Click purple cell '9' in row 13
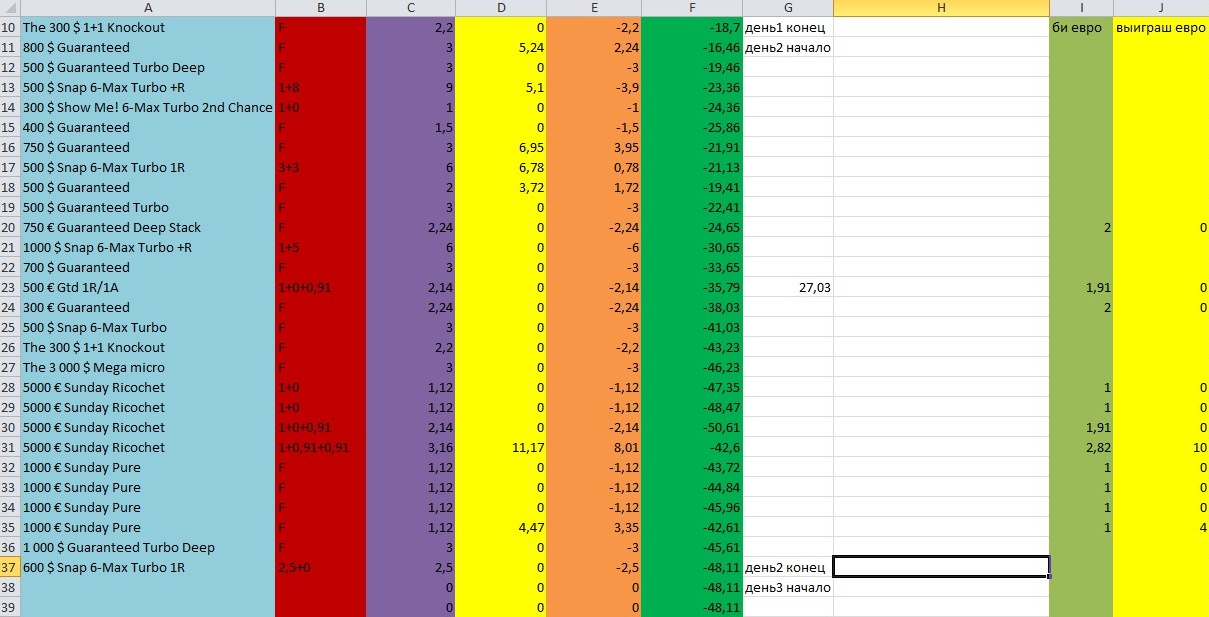This screenshot has height=617, width=1209. (411, 88)
